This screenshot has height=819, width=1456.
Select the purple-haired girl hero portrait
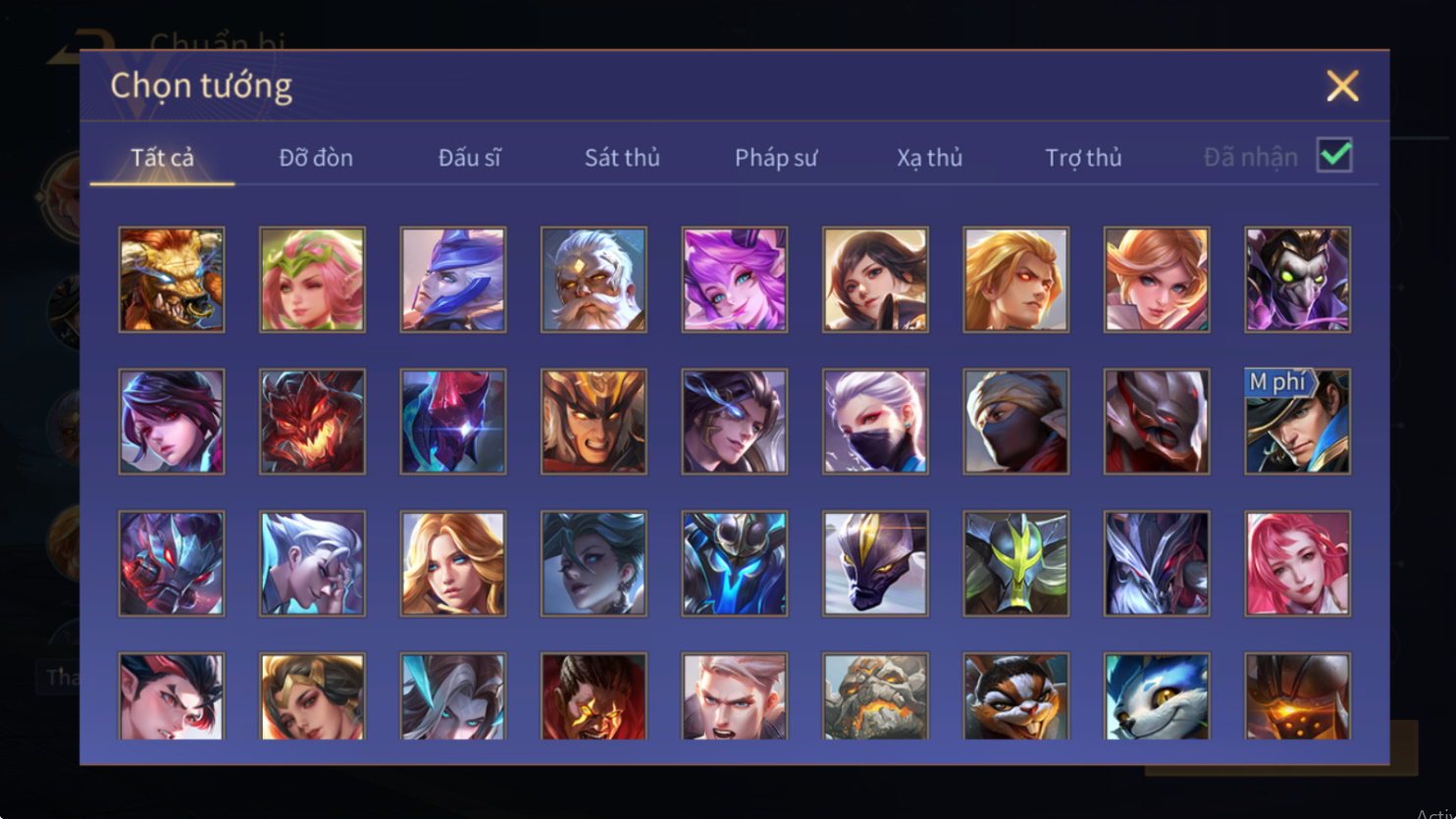735,280
